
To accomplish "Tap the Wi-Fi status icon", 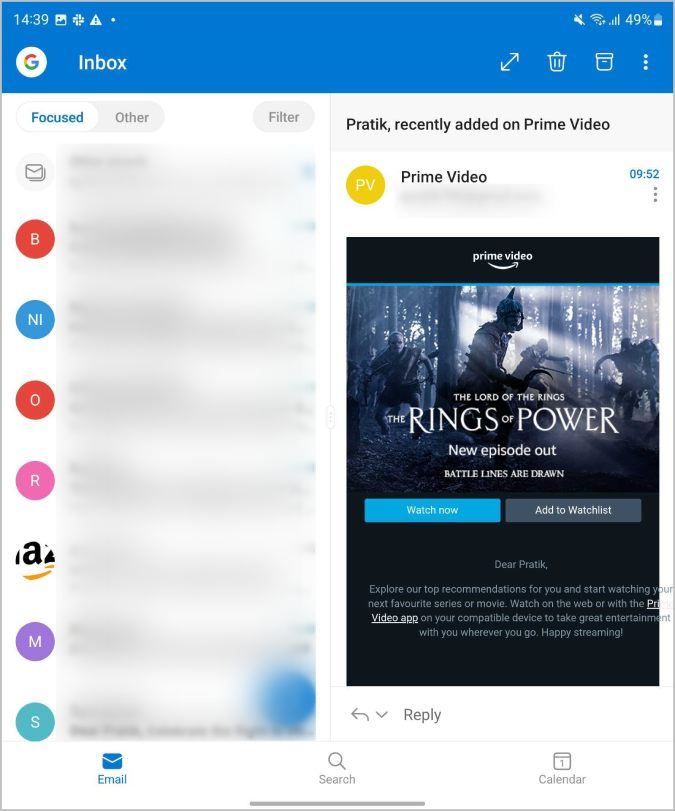I will click(x=598, y=20).
